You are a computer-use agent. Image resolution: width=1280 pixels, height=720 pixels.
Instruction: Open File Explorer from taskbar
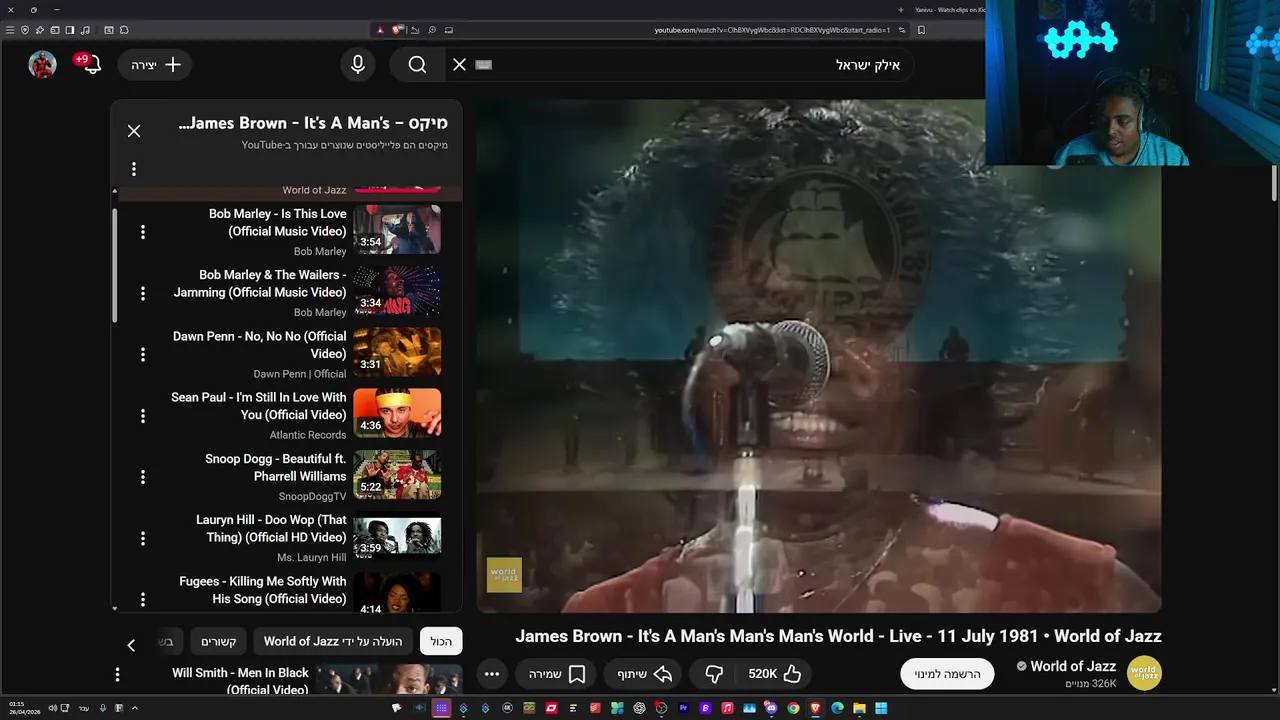(859, 708)
